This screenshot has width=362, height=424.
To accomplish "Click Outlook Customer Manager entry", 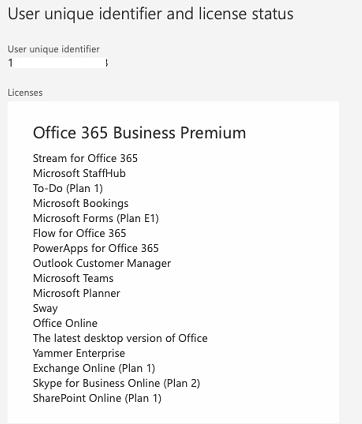I will tap(102, 263).
